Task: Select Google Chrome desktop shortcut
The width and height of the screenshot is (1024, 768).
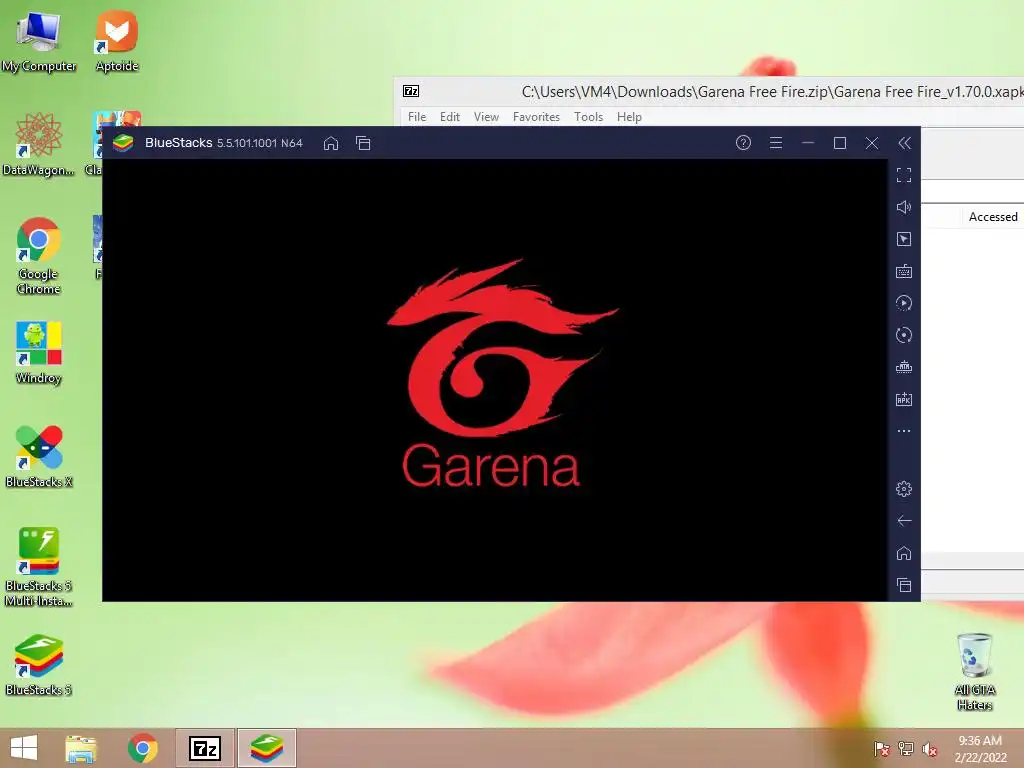Action: click(x=39, y=256)
